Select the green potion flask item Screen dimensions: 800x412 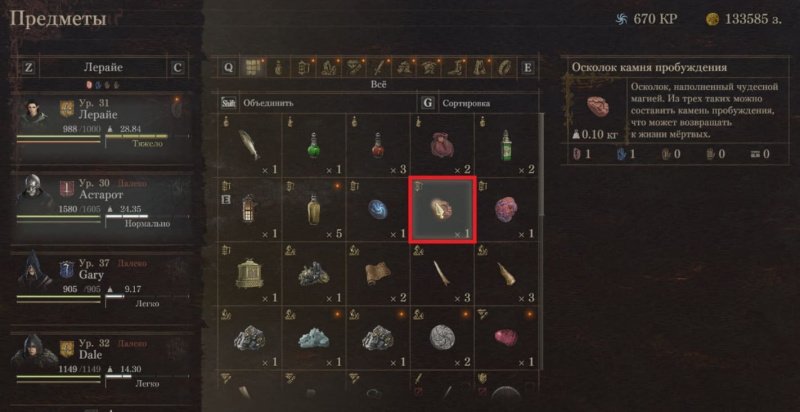313,146
